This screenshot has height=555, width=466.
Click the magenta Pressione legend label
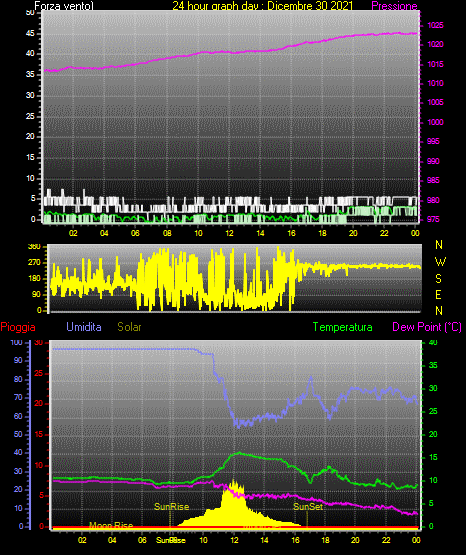pyautogui.click(x=394, y=6)
